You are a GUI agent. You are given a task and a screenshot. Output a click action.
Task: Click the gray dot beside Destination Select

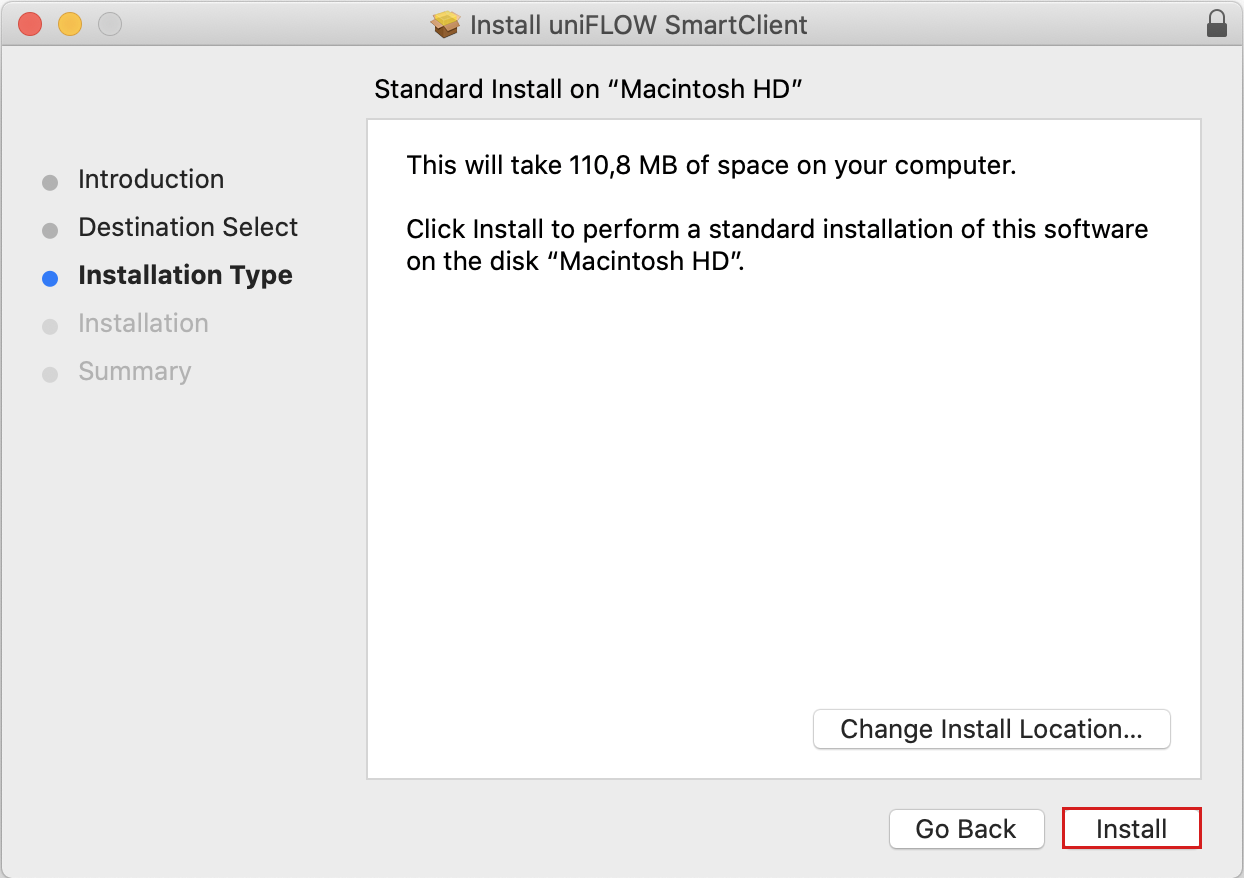(49, 229)
